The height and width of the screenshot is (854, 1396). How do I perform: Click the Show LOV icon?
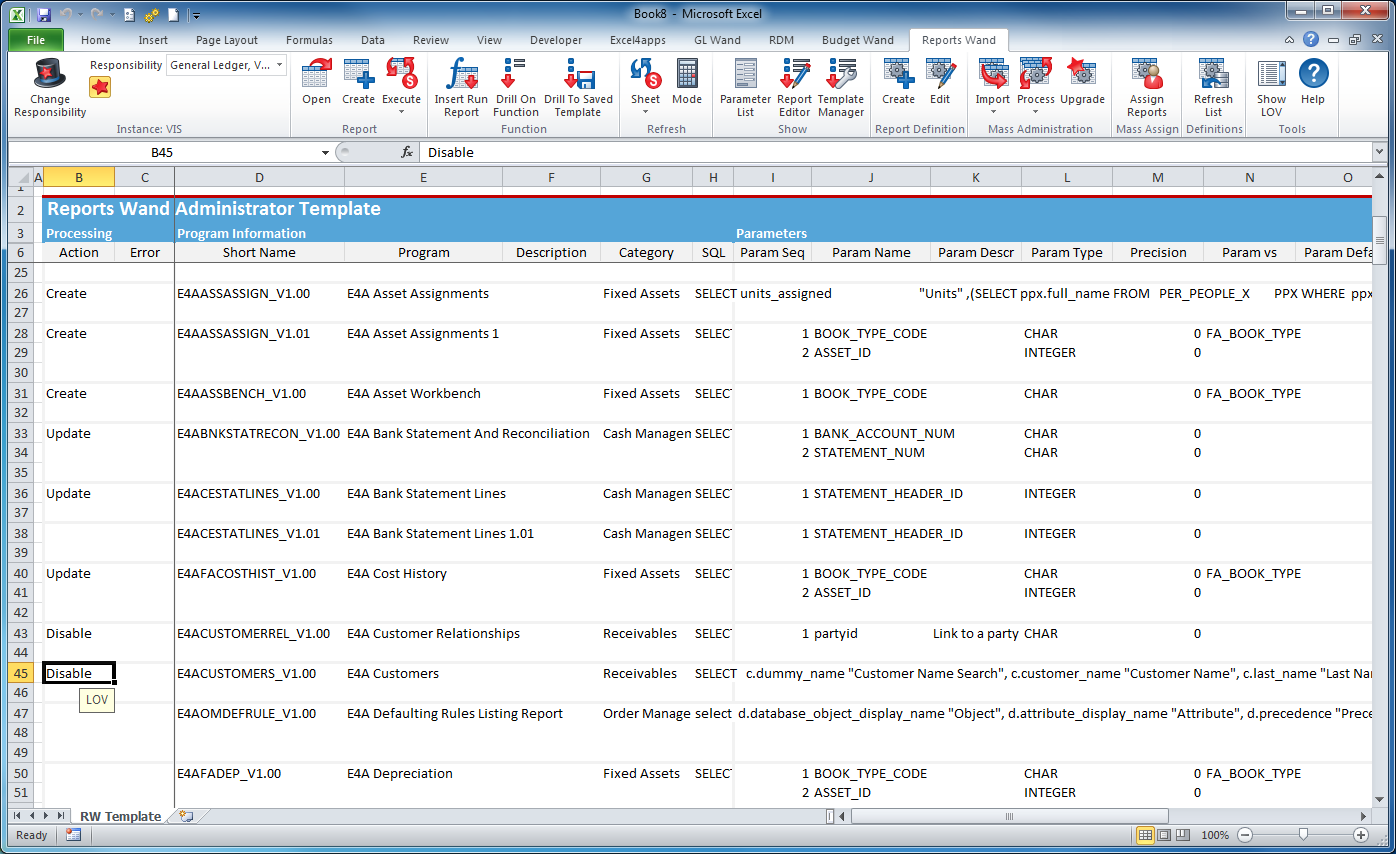click(x=1271, y=75)
